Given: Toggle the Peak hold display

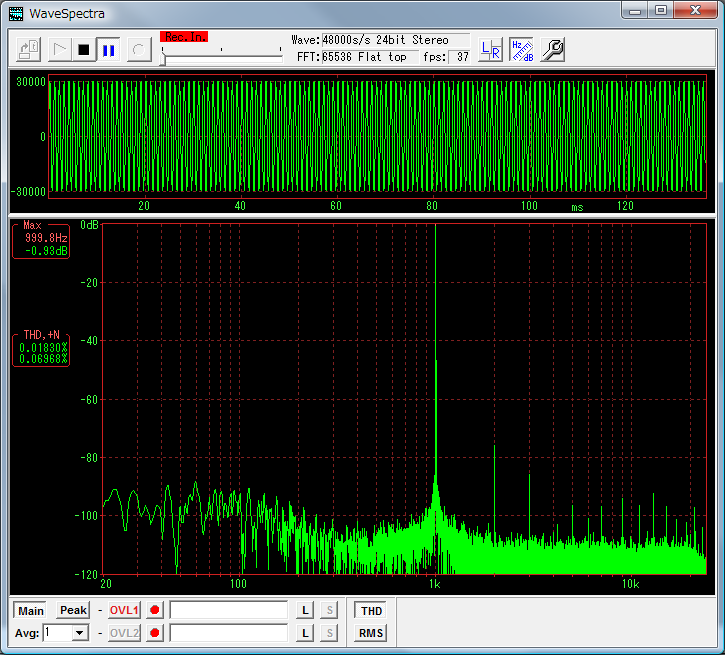Looking at the screenshot, I should click(73, 610).
